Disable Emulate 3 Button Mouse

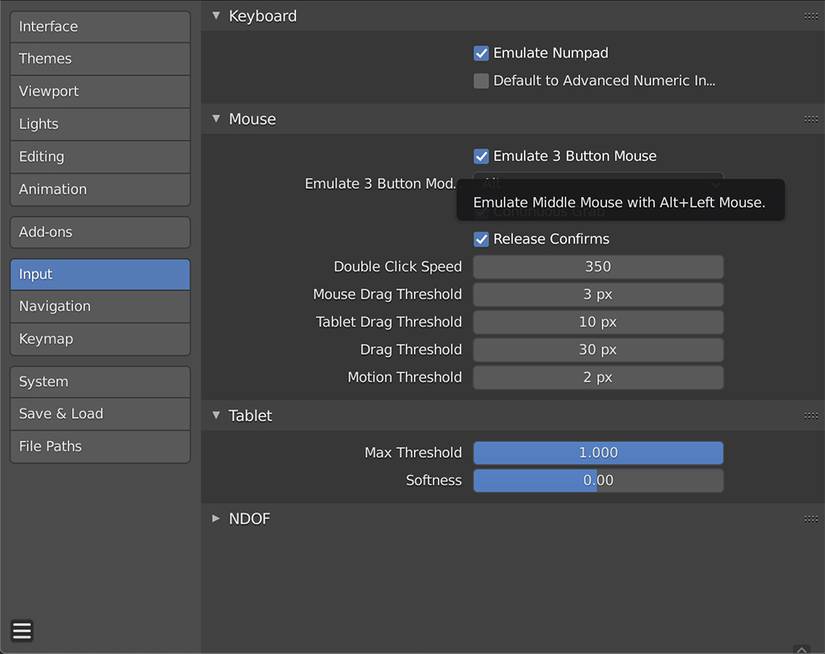pos(481,155)
